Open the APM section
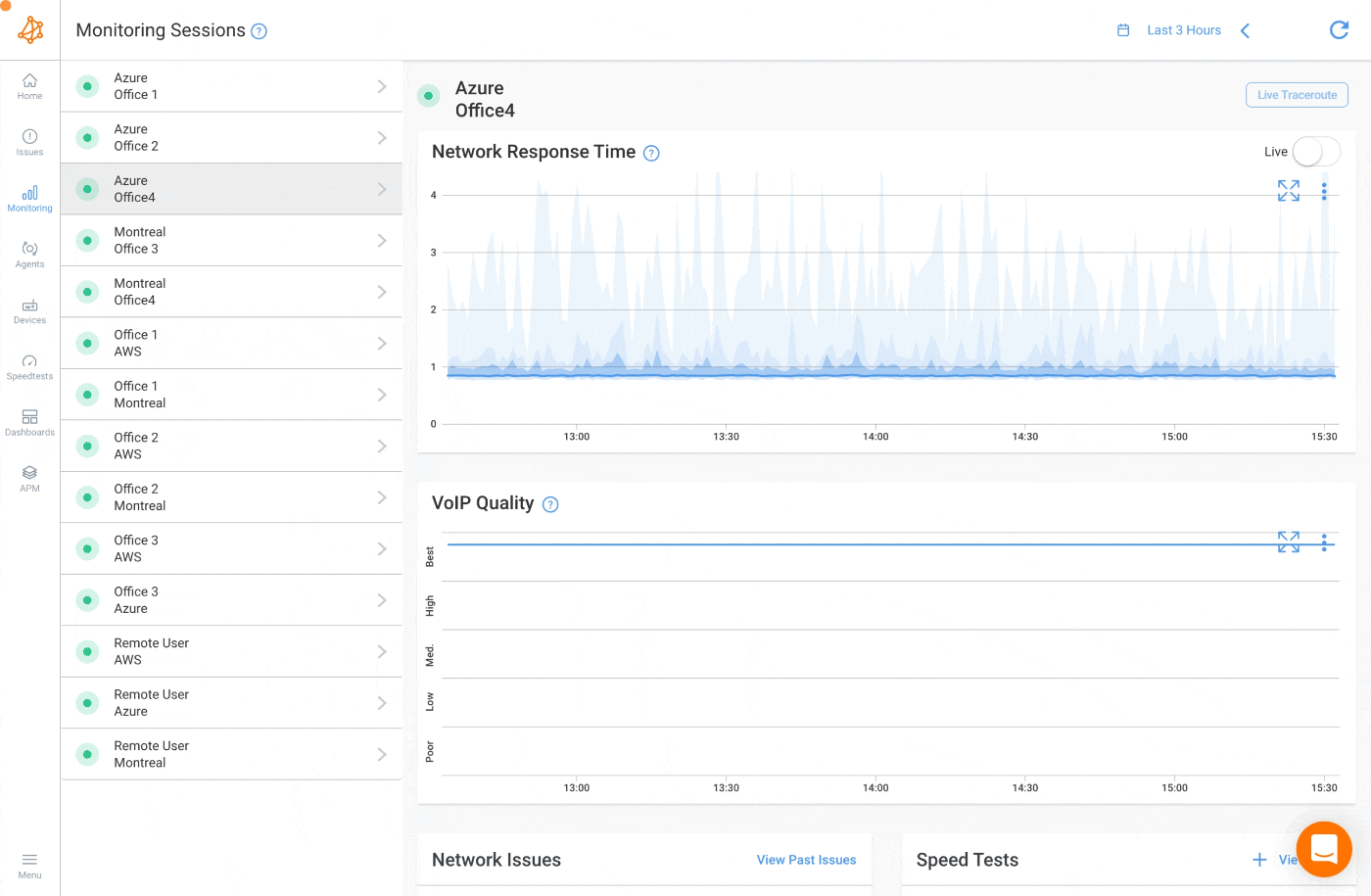Viewport: 1371px width, 896px height. coord(29,479)
